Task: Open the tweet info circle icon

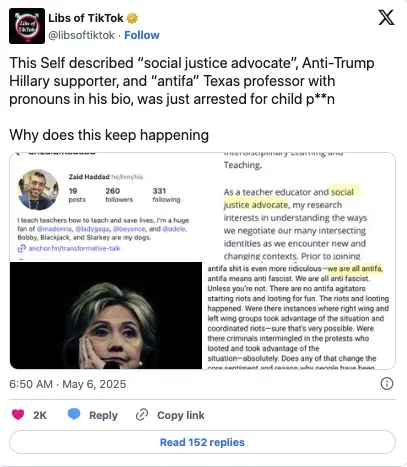Action: click(x=387, y=384)
